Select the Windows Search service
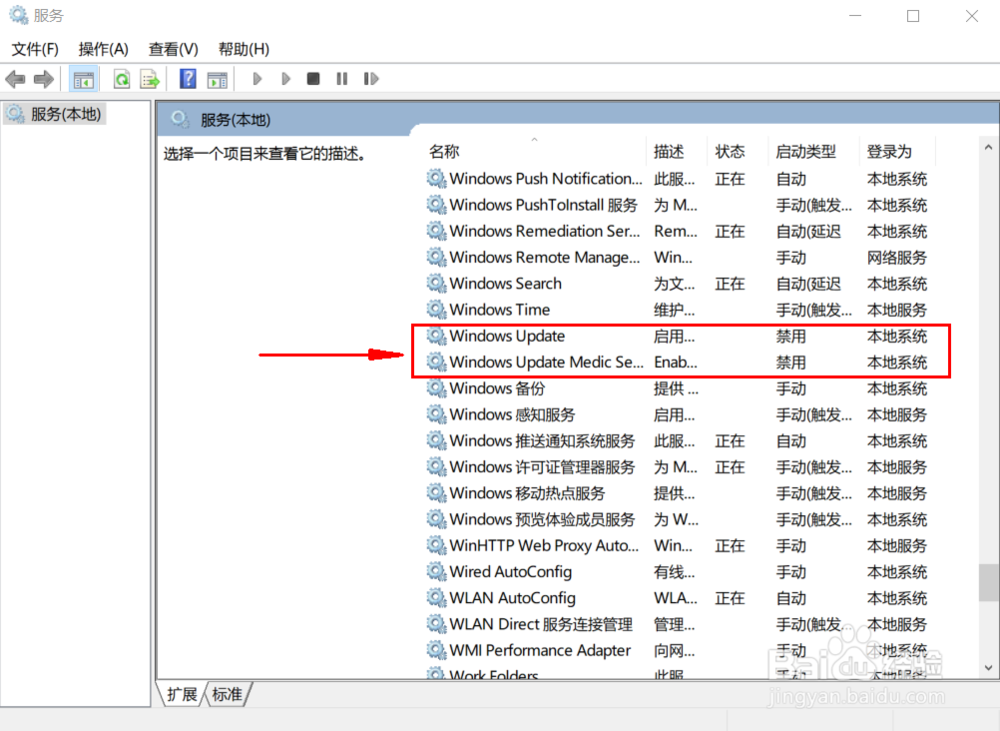The width and height of the screenshot is (1000, 731). (506, 283)
